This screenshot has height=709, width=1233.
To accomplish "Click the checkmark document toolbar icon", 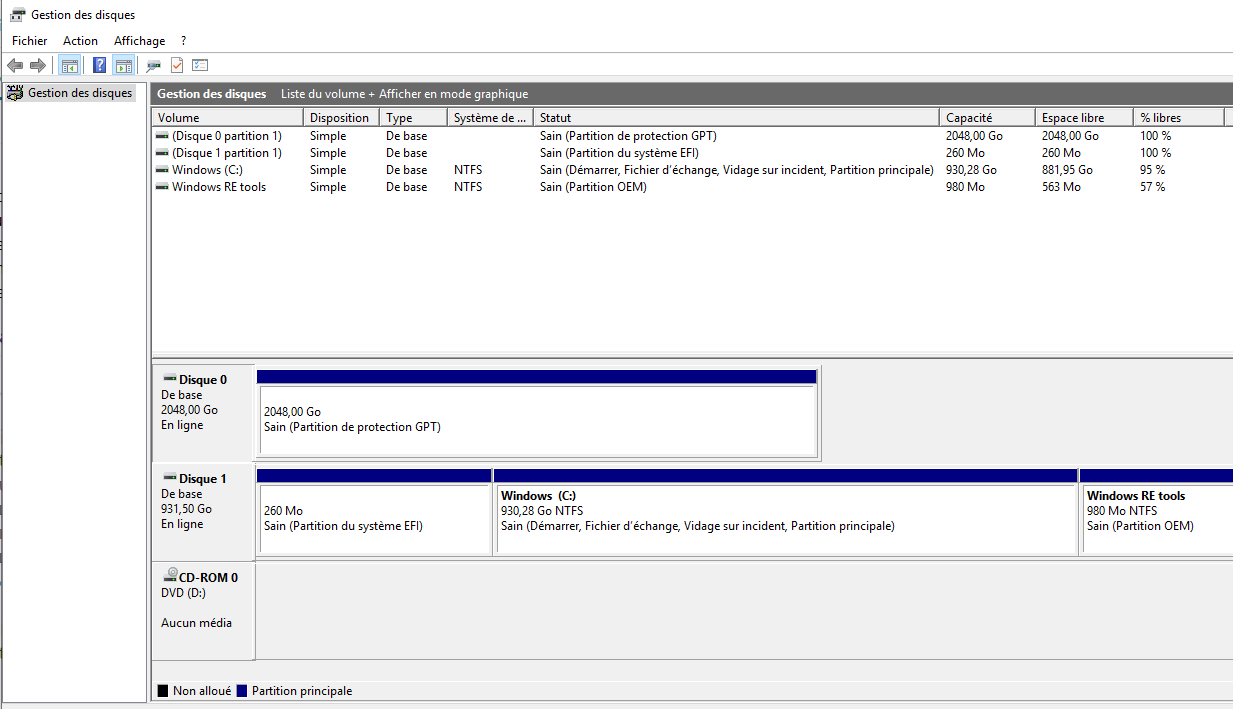I will pos(177,66).
